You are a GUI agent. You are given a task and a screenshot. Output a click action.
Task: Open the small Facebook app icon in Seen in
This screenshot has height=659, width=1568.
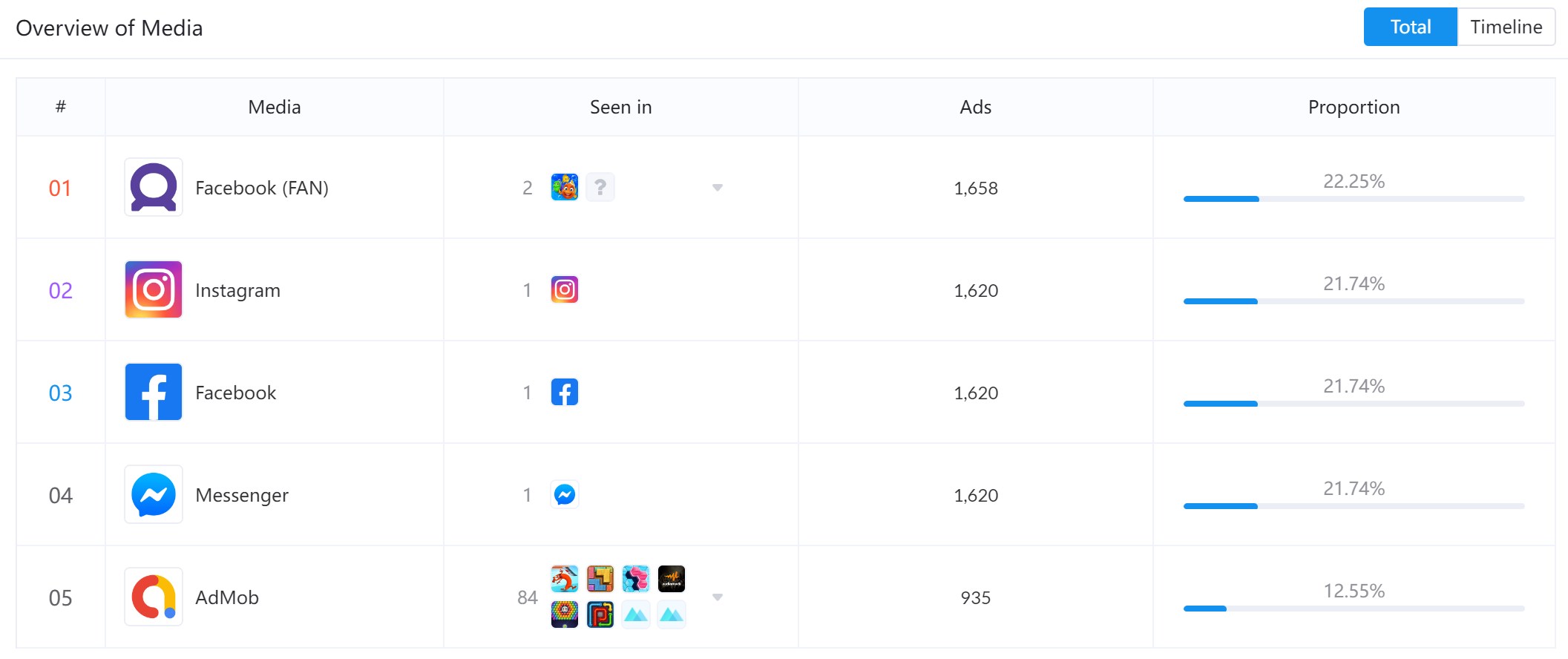pos(565,393)
